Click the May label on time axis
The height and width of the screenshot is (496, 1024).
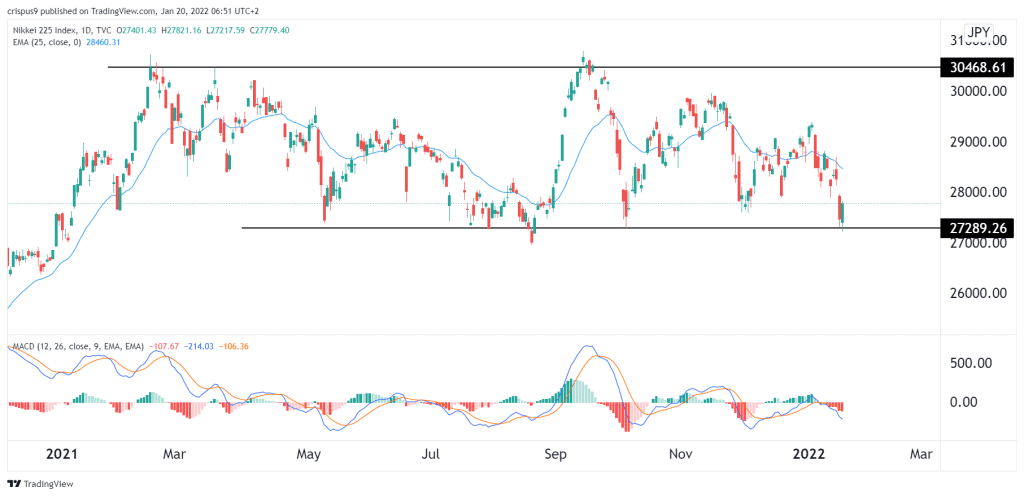pyautogui.click(x=309, y=454)
